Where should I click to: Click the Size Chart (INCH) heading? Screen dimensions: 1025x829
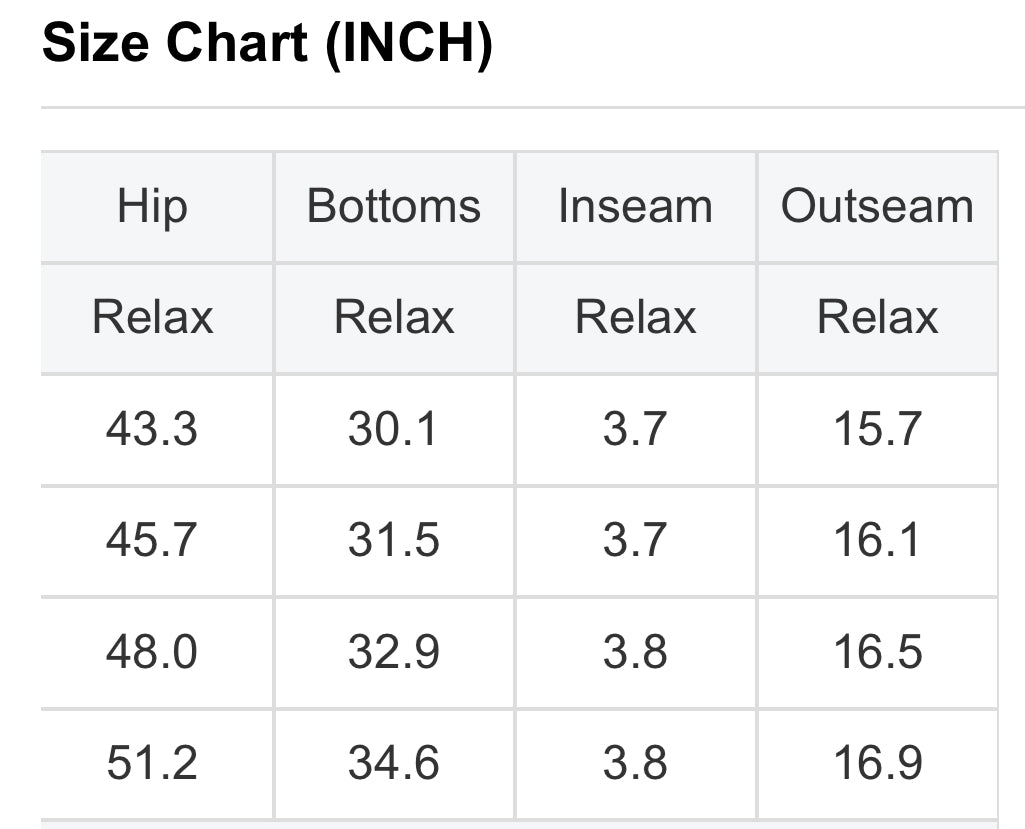(x=267, y=44)
